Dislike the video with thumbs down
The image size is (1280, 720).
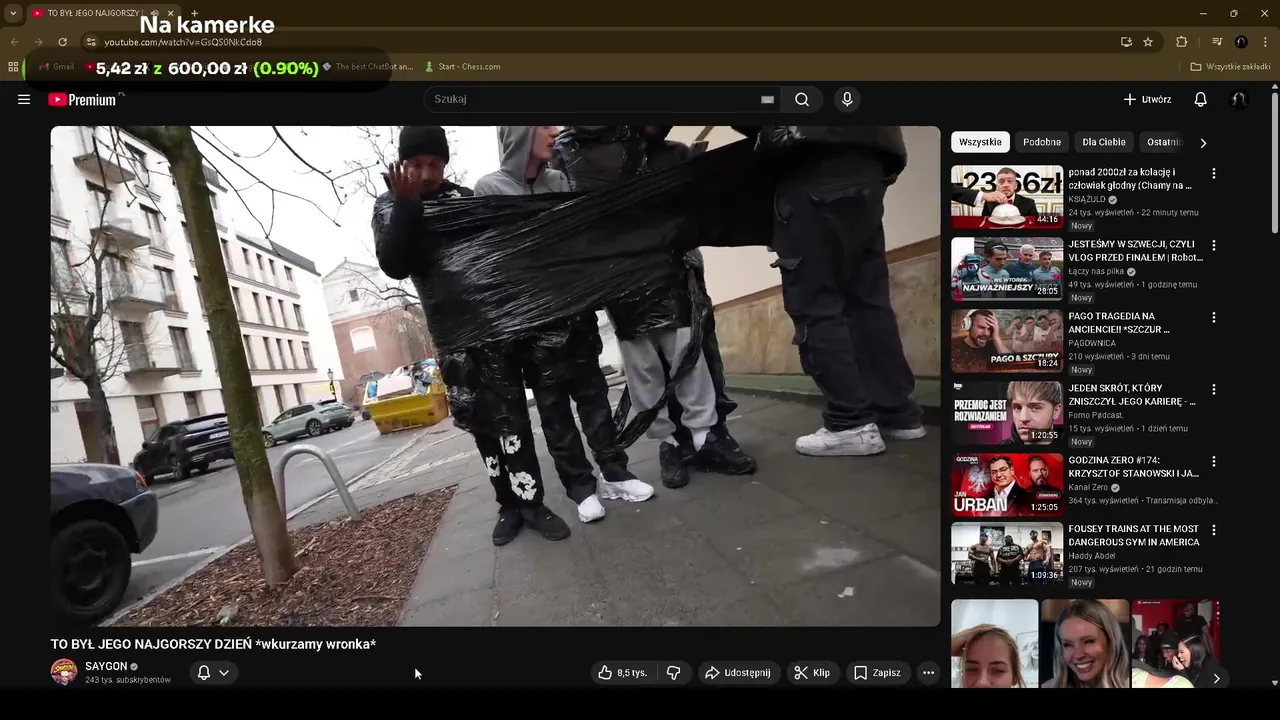click(674, 673)
